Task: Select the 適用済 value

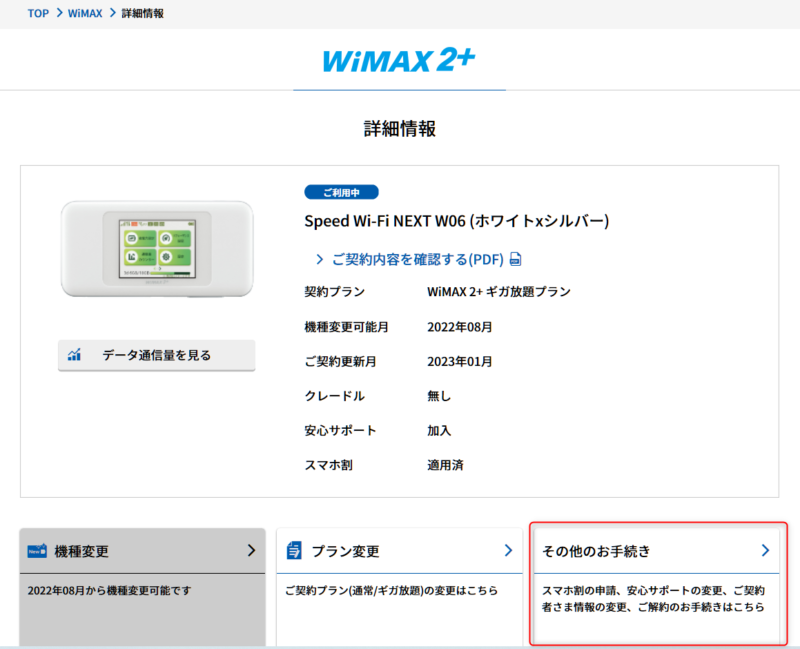Action: point(445,465)
